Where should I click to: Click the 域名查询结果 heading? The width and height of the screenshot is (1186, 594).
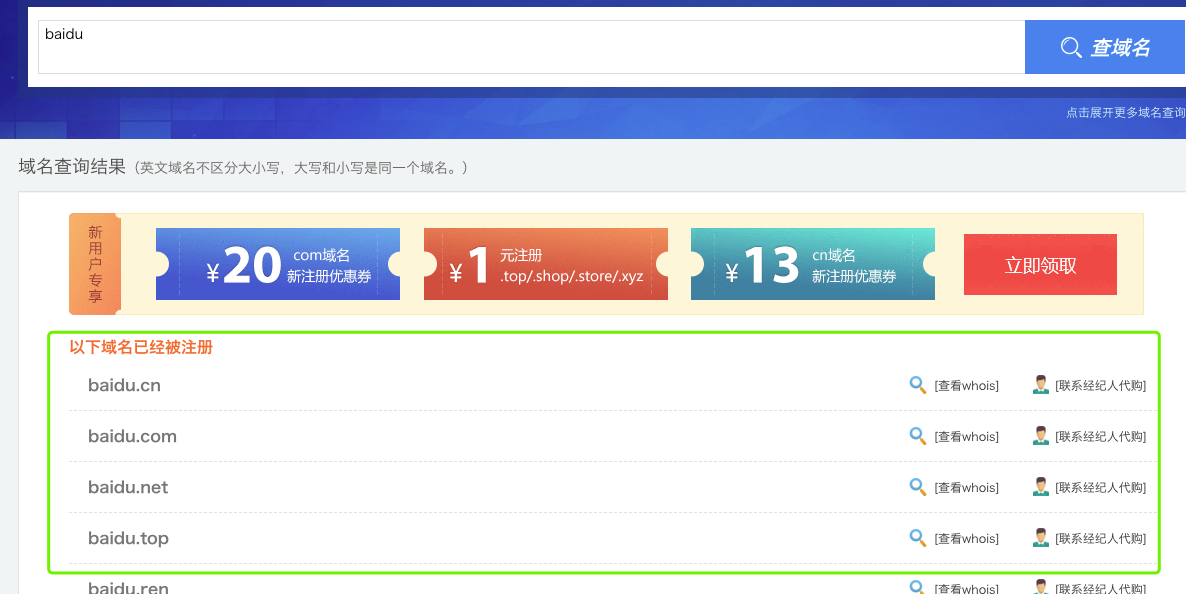point(72,166)
